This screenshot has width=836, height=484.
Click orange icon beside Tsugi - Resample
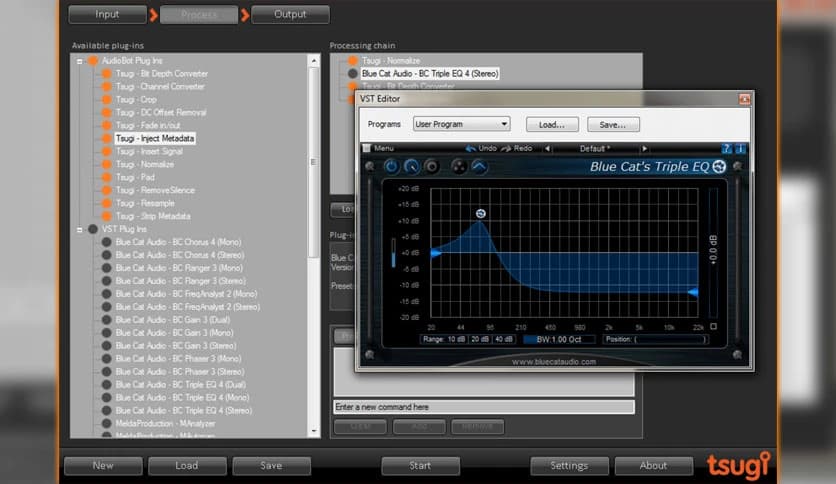point(106,203)
